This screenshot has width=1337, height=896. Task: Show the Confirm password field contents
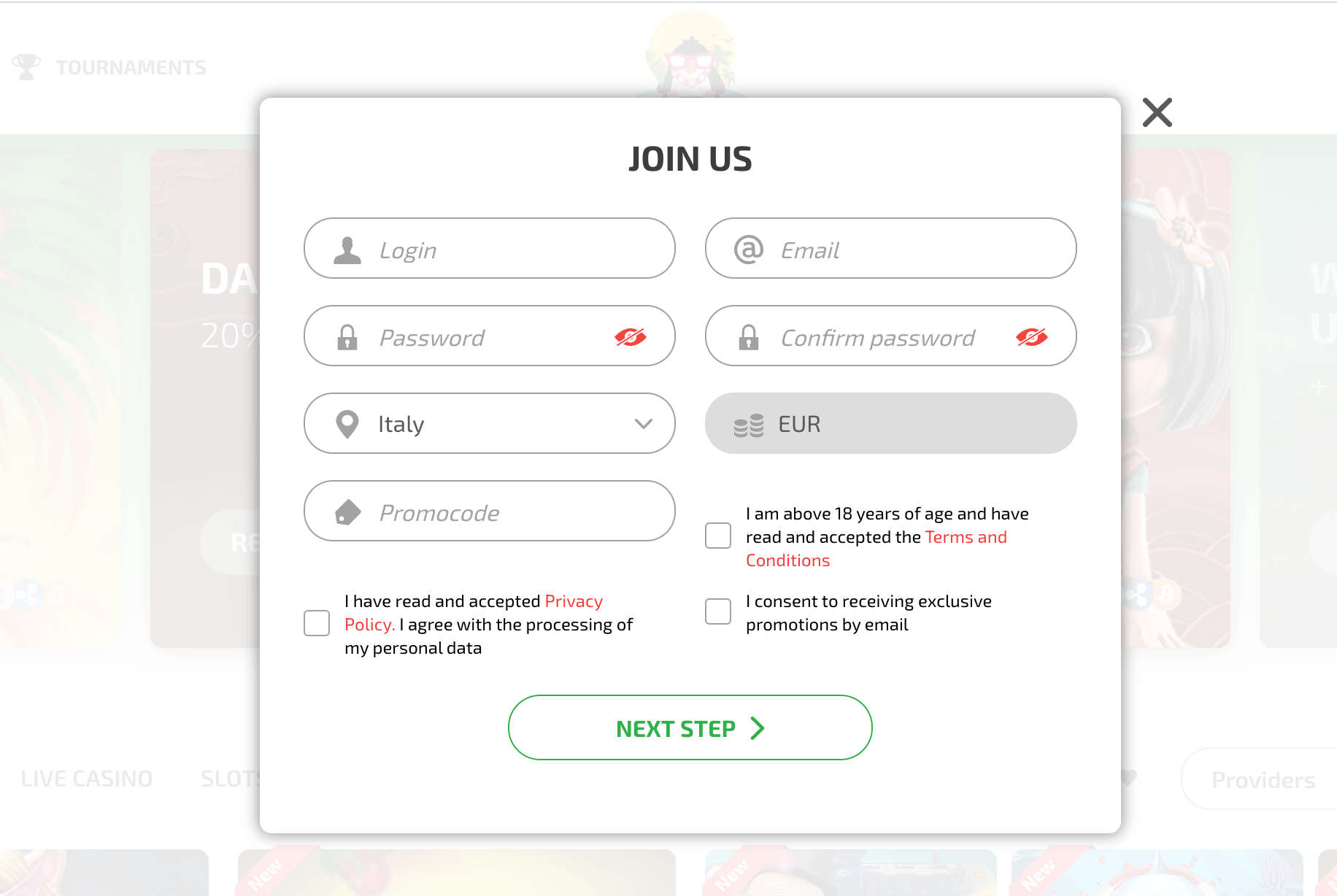(1030, 336)
